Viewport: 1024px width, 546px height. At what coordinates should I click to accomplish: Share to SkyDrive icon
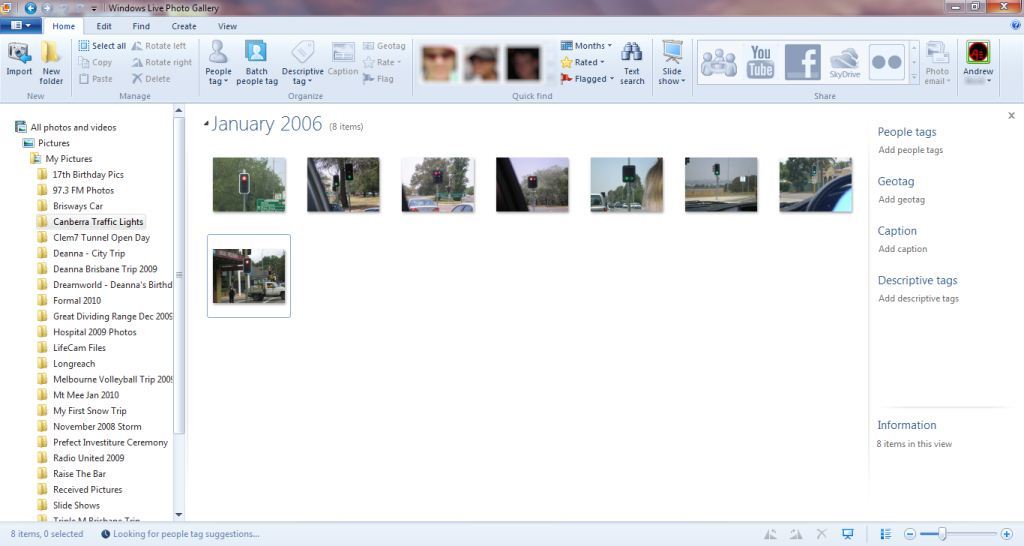(844, 63)
